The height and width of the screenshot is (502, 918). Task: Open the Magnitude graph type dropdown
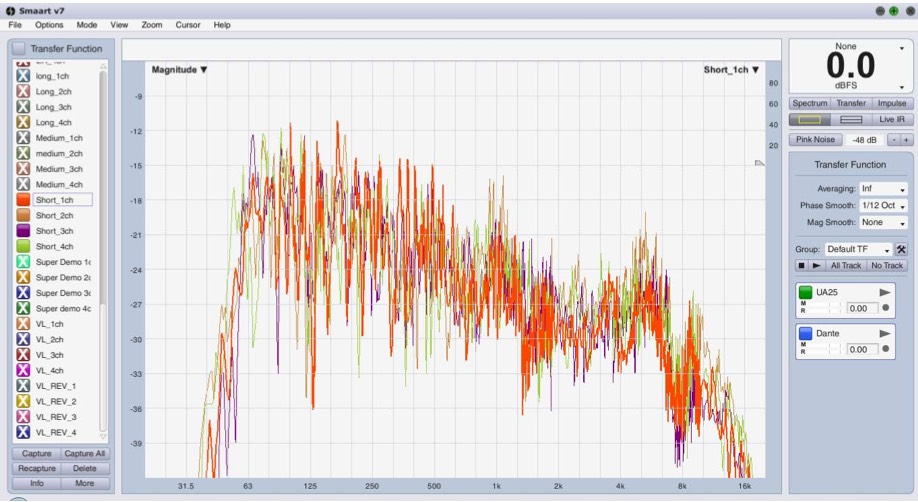[x=179, y=70]
